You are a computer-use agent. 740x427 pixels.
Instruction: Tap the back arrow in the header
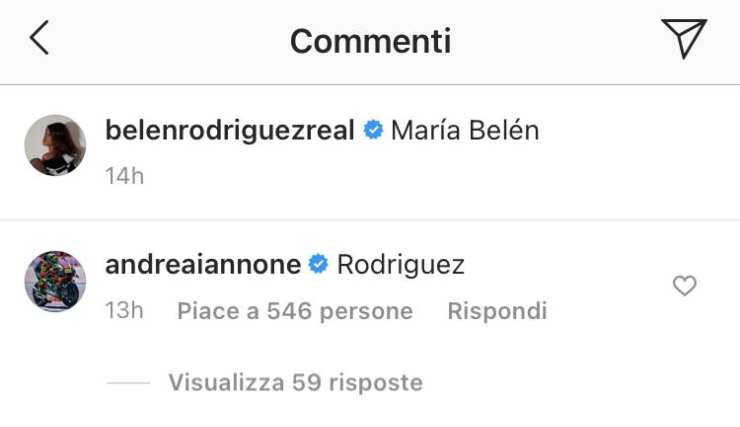pyautogui.click(x=39, y=40)
